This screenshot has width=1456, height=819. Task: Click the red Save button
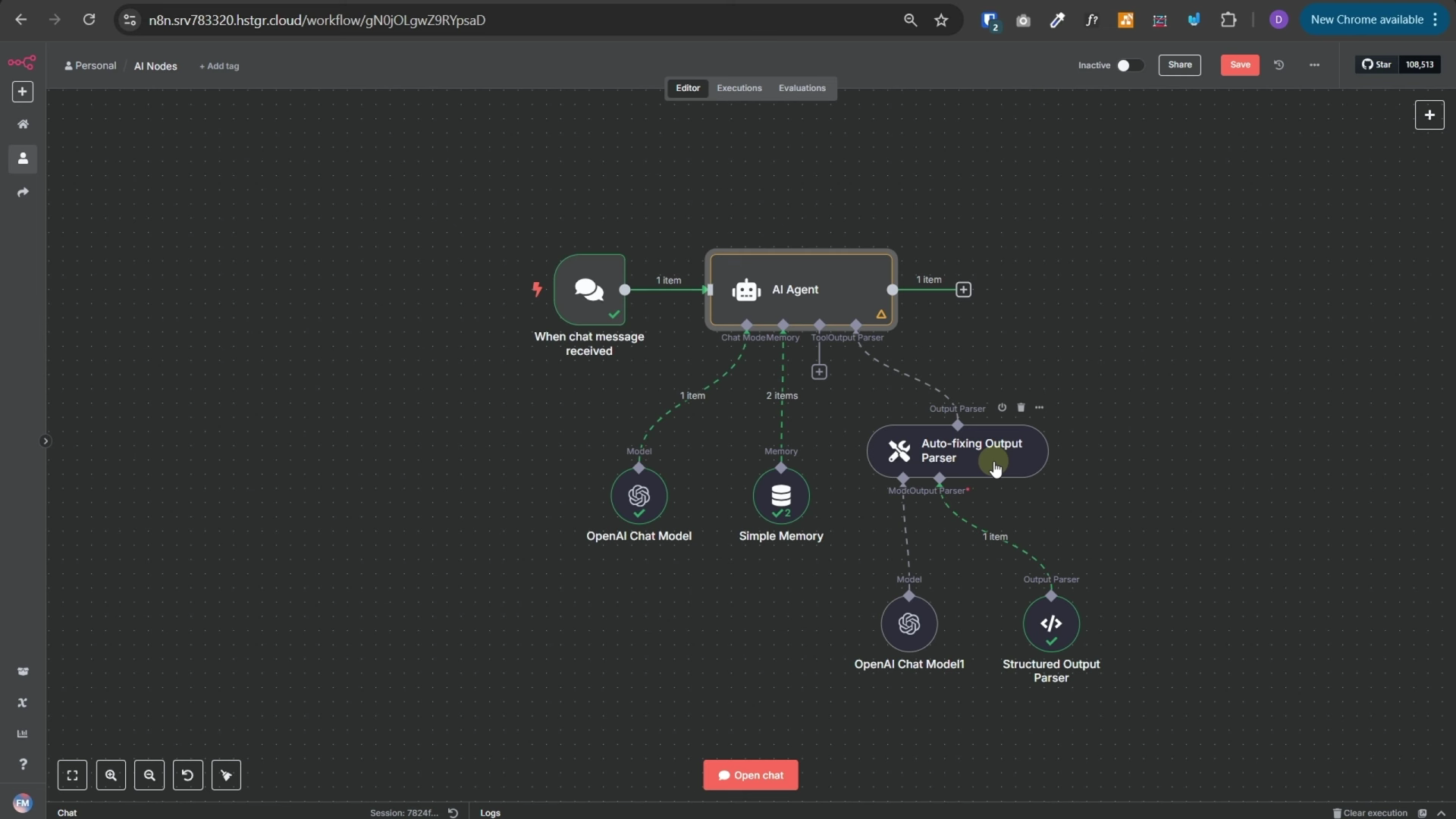click(x=1239, y=65)
